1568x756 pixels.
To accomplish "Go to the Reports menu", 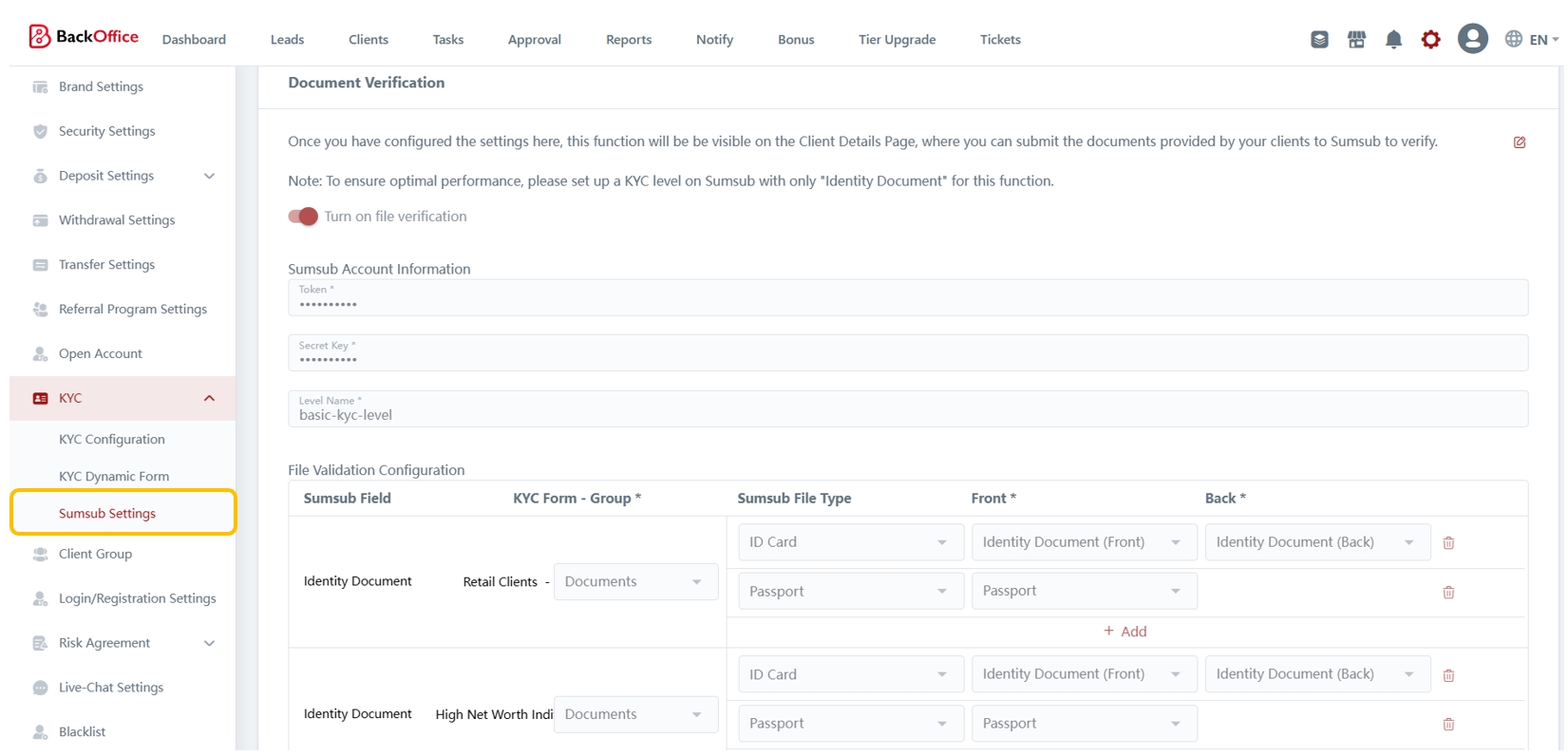I will point(628,40).
